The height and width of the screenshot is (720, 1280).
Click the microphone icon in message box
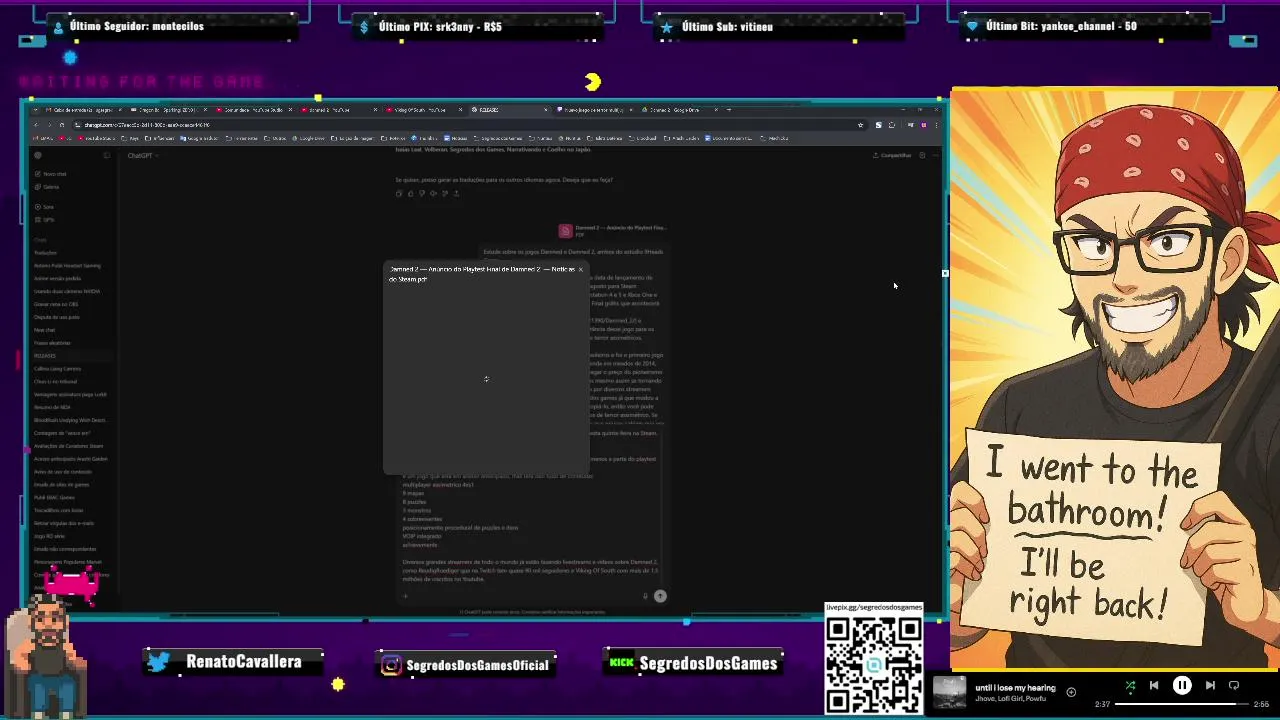click(x=646, y=596)
